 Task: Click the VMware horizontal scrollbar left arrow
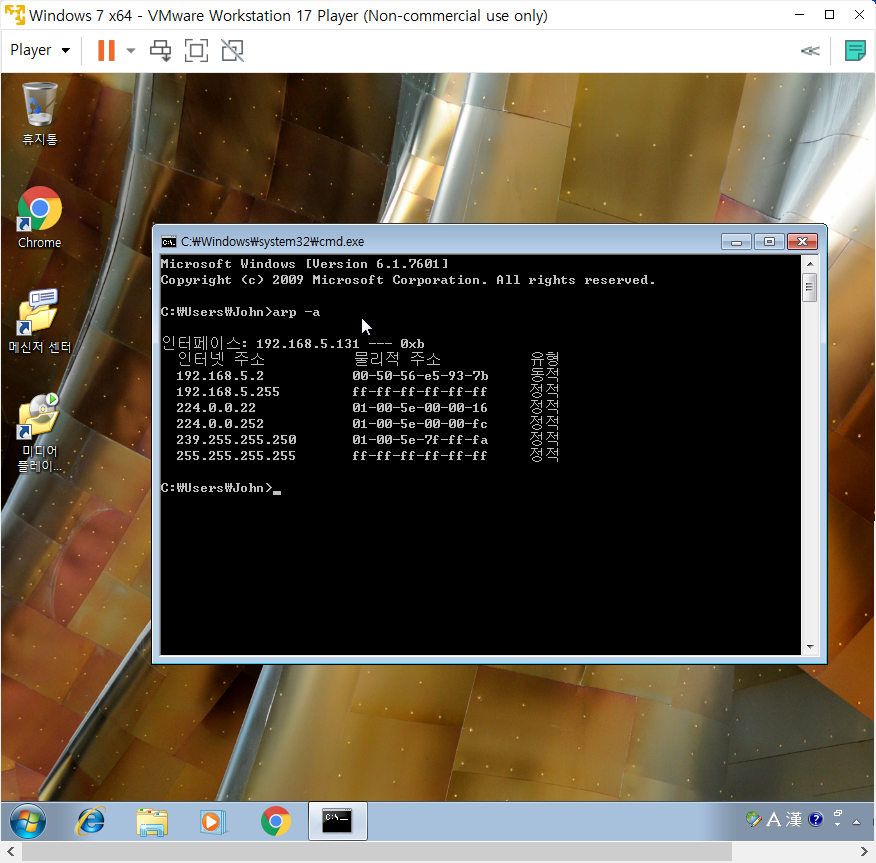coord(11,852)
